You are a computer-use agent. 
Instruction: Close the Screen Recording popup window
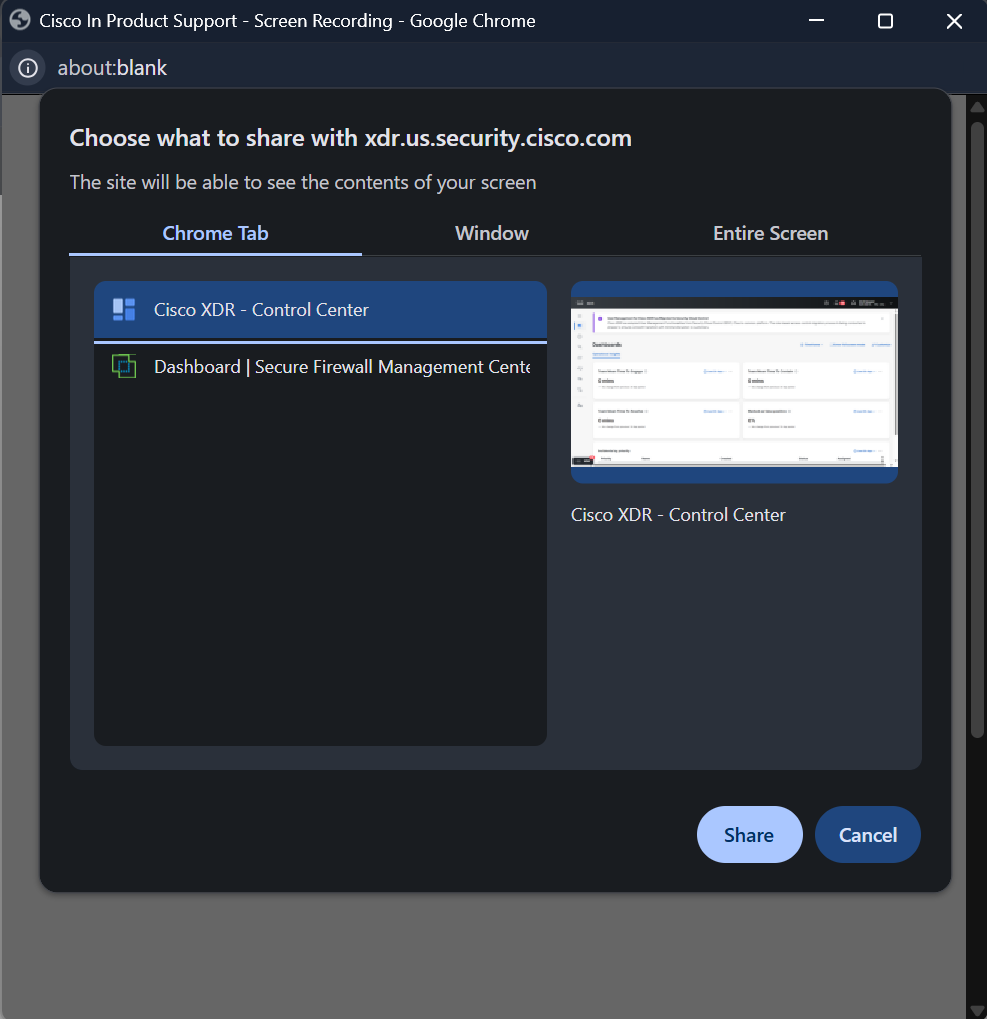[x=954, y=21]
